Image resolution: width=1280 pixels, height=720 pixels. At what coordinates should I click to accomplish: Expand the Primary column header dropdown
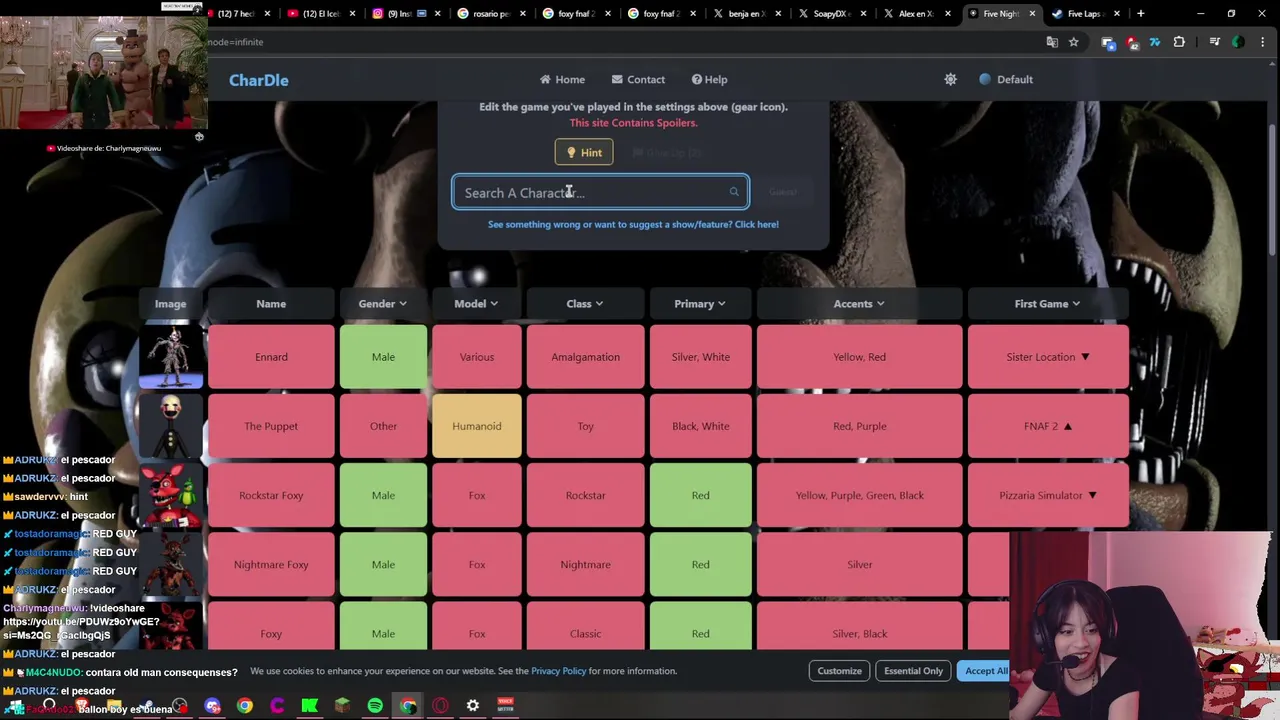[x=700, y=303]
